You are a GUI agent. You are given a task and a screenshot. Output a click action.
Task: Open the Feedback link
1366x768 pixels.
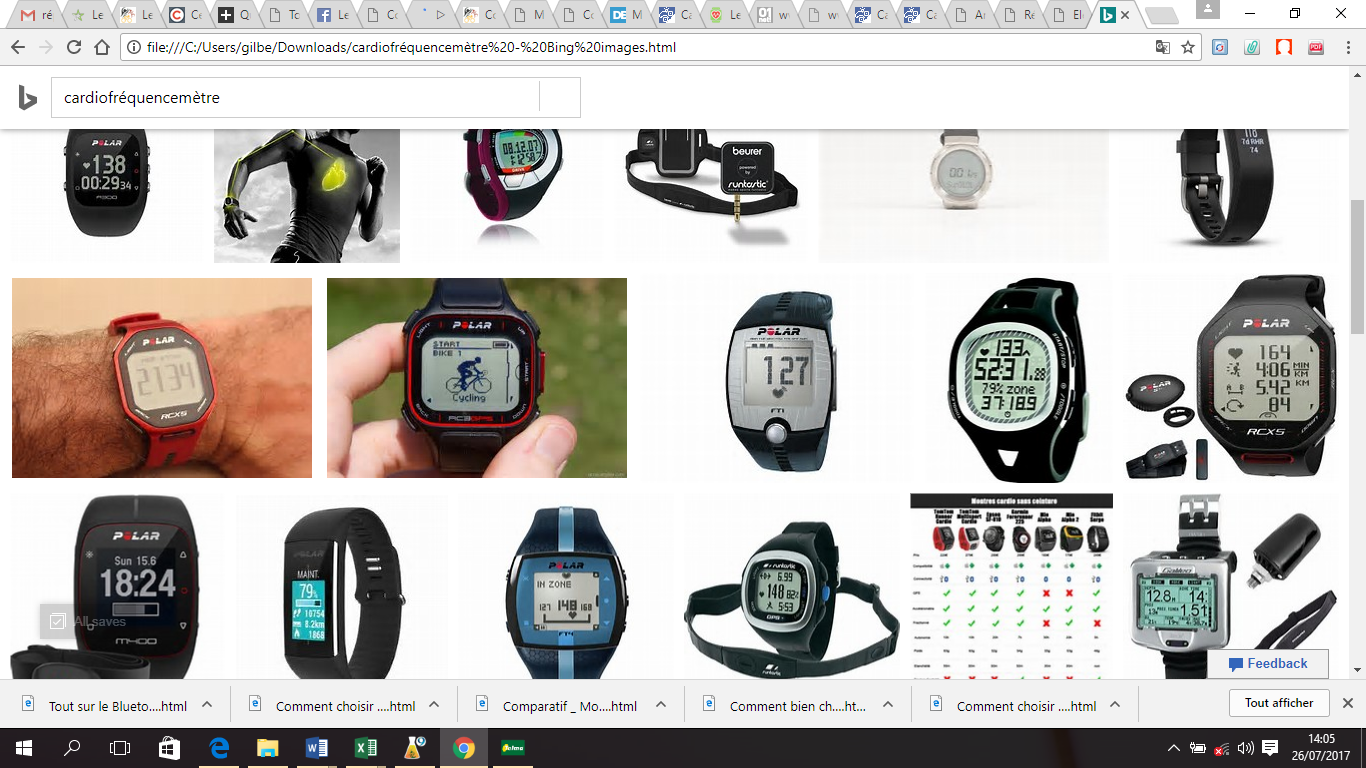[x=1267, y=664]
